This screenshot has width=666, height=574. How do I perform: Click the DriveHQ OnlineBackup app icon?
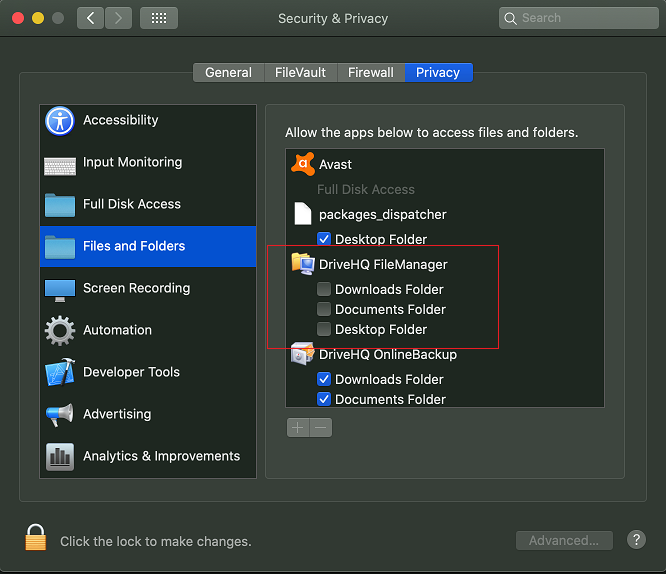303,353
